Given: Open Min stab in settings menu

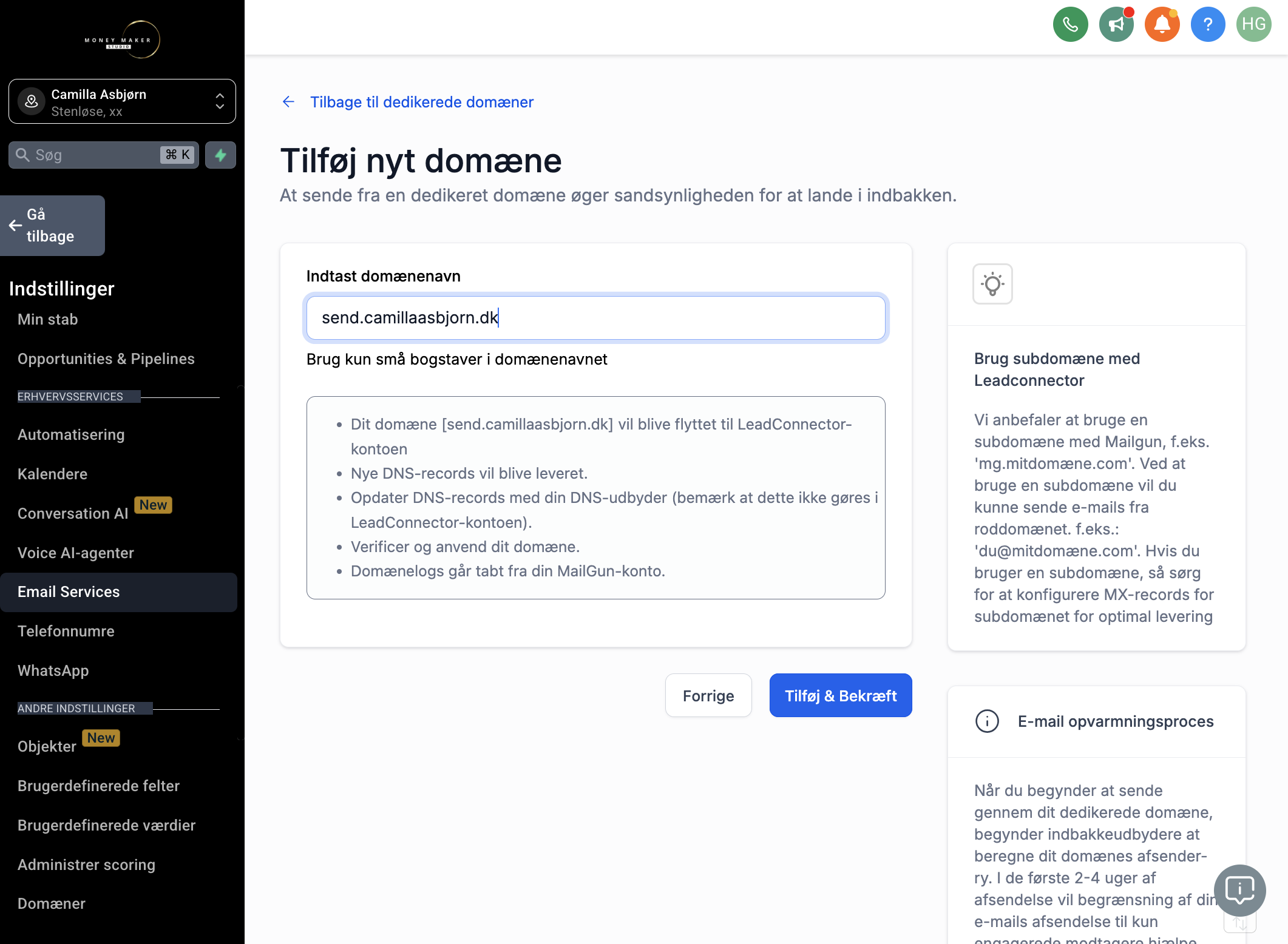Looking at the screenshot, I should [48, 319].
